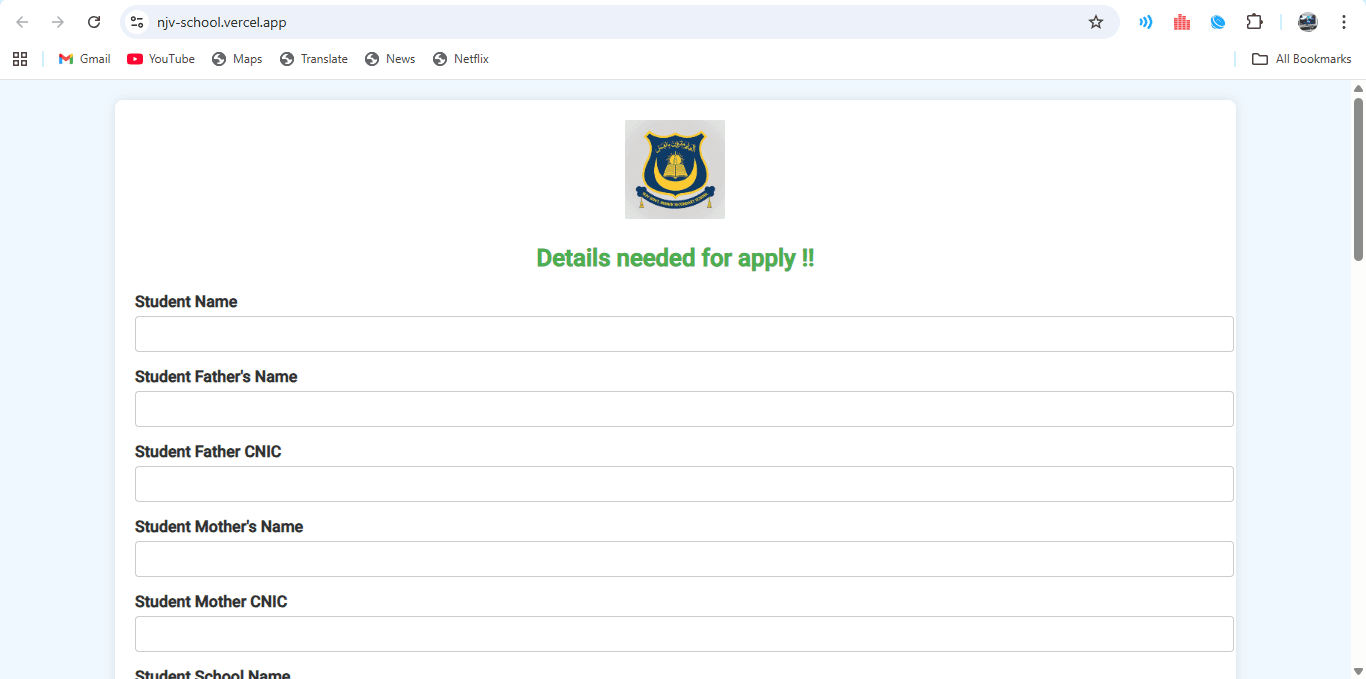Open the Chrome three-dot menu
The width and height of the screenshot is (1366, 679).
pos(1344,22)
